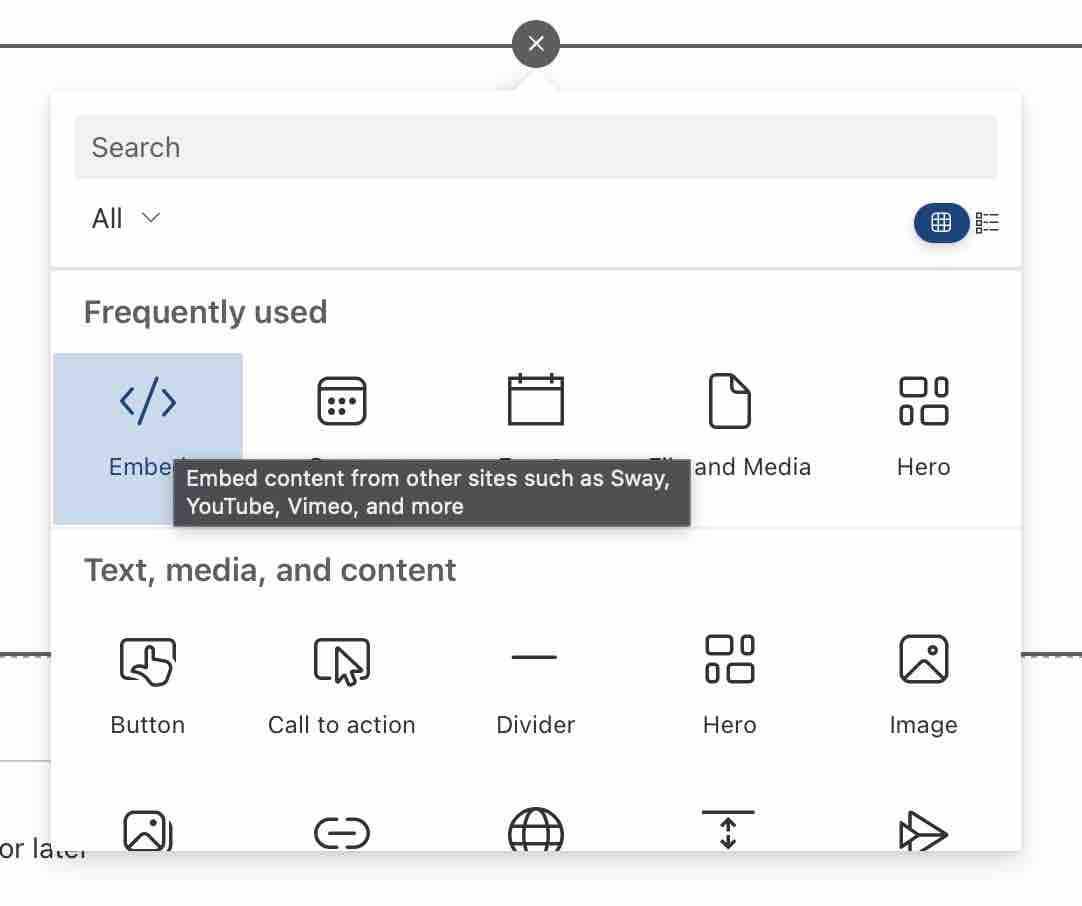This screenshot has height=906, width=1082.
Task: Select the Image gallery web part icon
Action: coord(147,832)
